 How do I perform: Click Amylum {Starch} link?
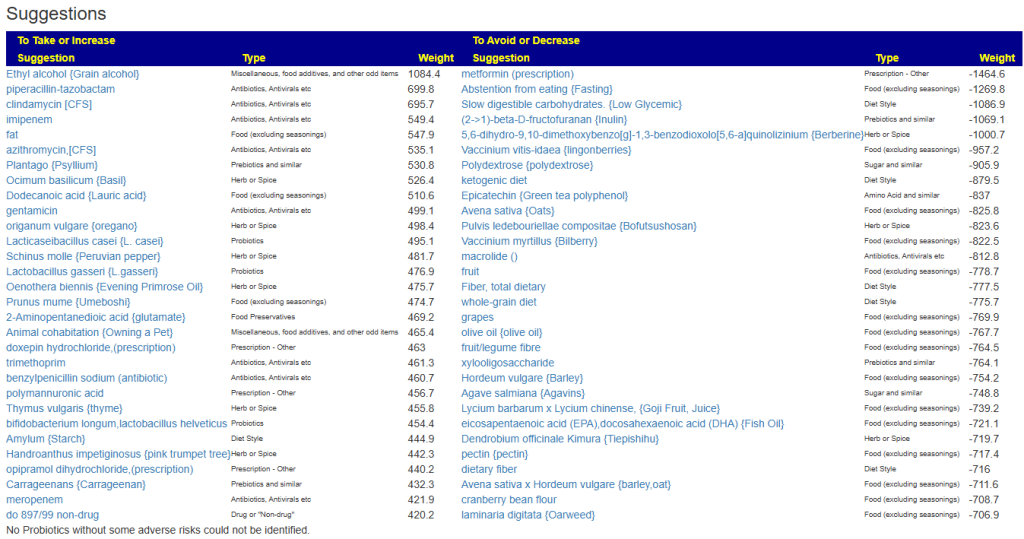click(46, 438)
